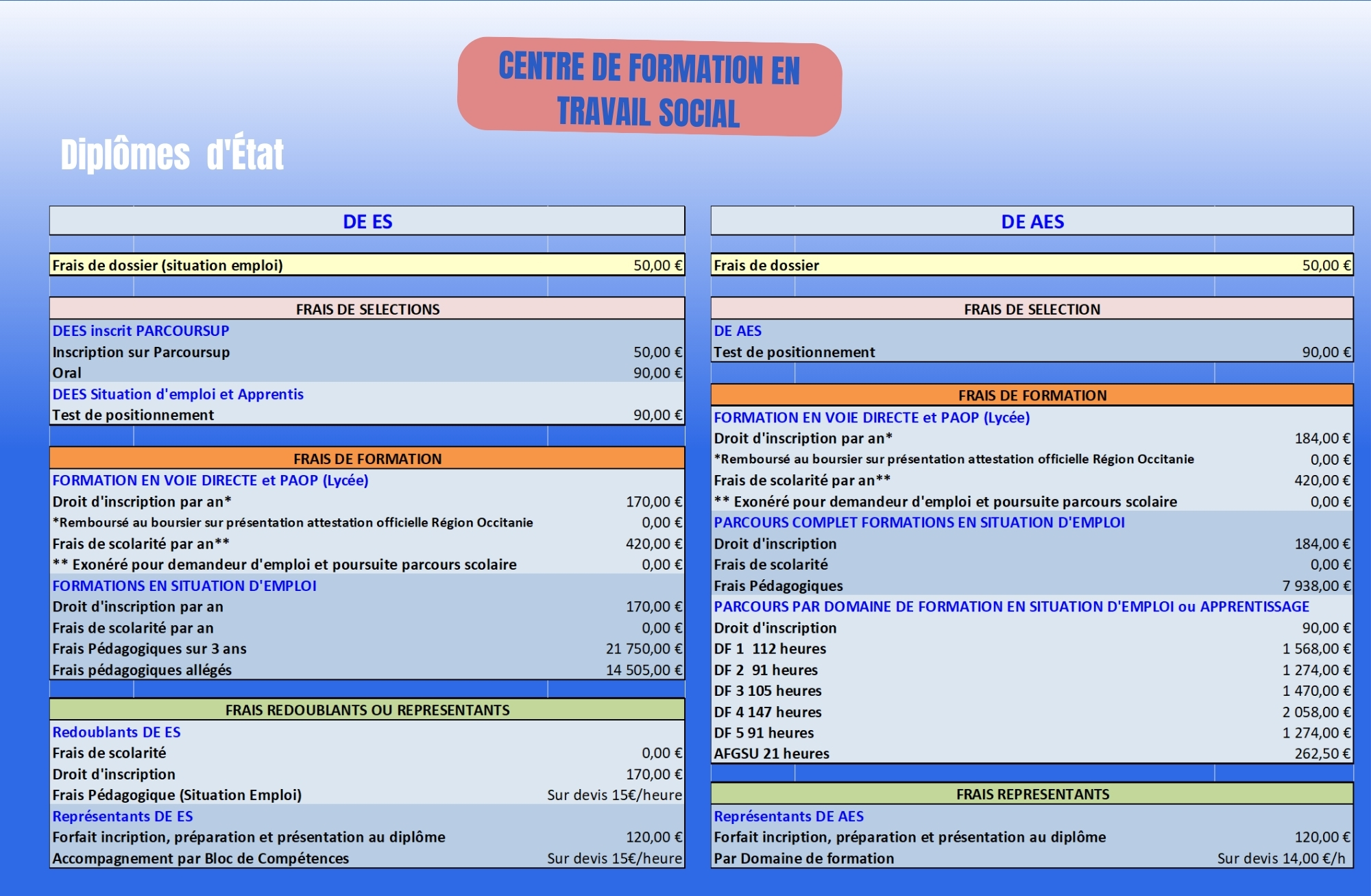Click PARCOURS COMPLET FORMATIONS EN SITUATION D'EMPLOI
The width and height of the screenshot is (1371, 896).
coord(919,522)
